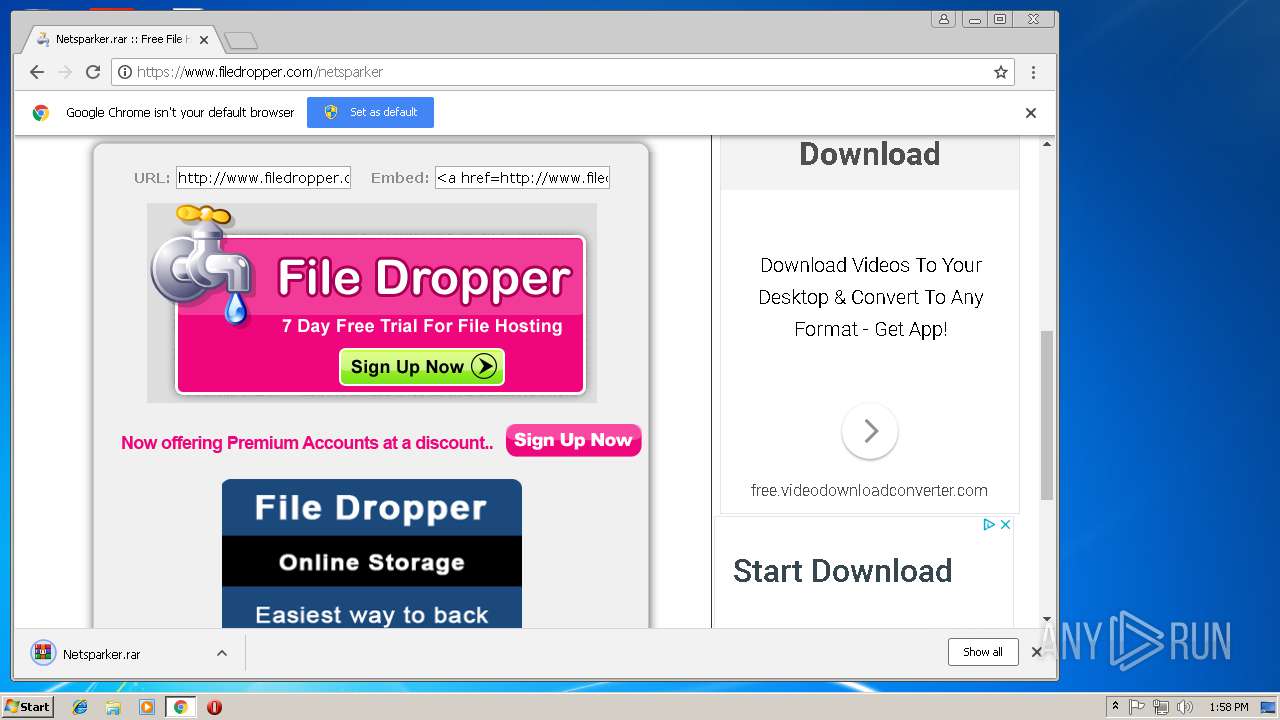Open network status tray icon
This screenshot has width=1280, height=720.
1160,707
